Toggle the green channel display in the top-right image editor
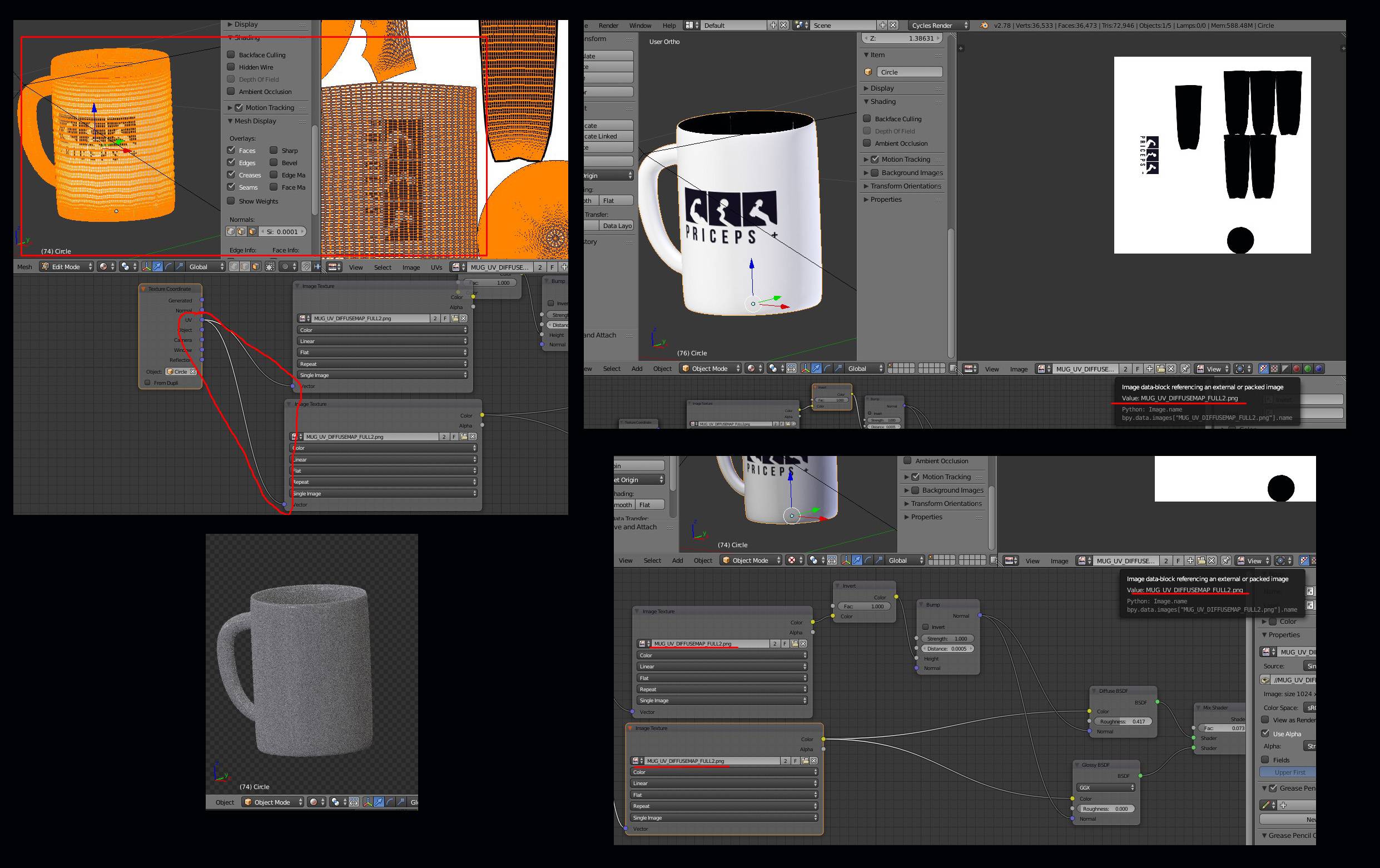The height and width of the screenshot is (868, 1380). pyautogui.click(x=1308, y=369)
